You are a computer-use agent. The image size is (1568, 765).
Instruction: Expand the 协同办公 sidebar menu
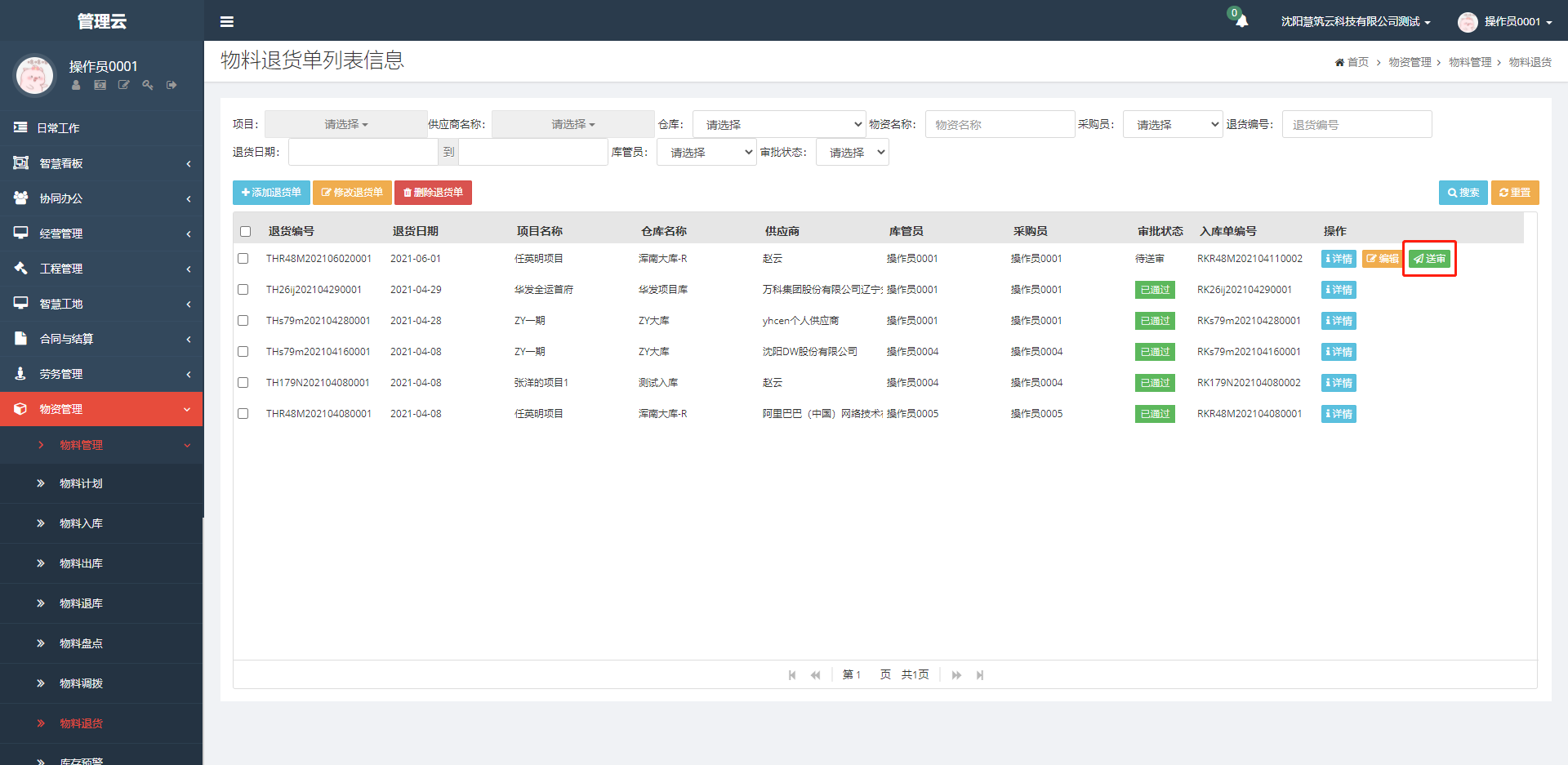pos(101,198)
